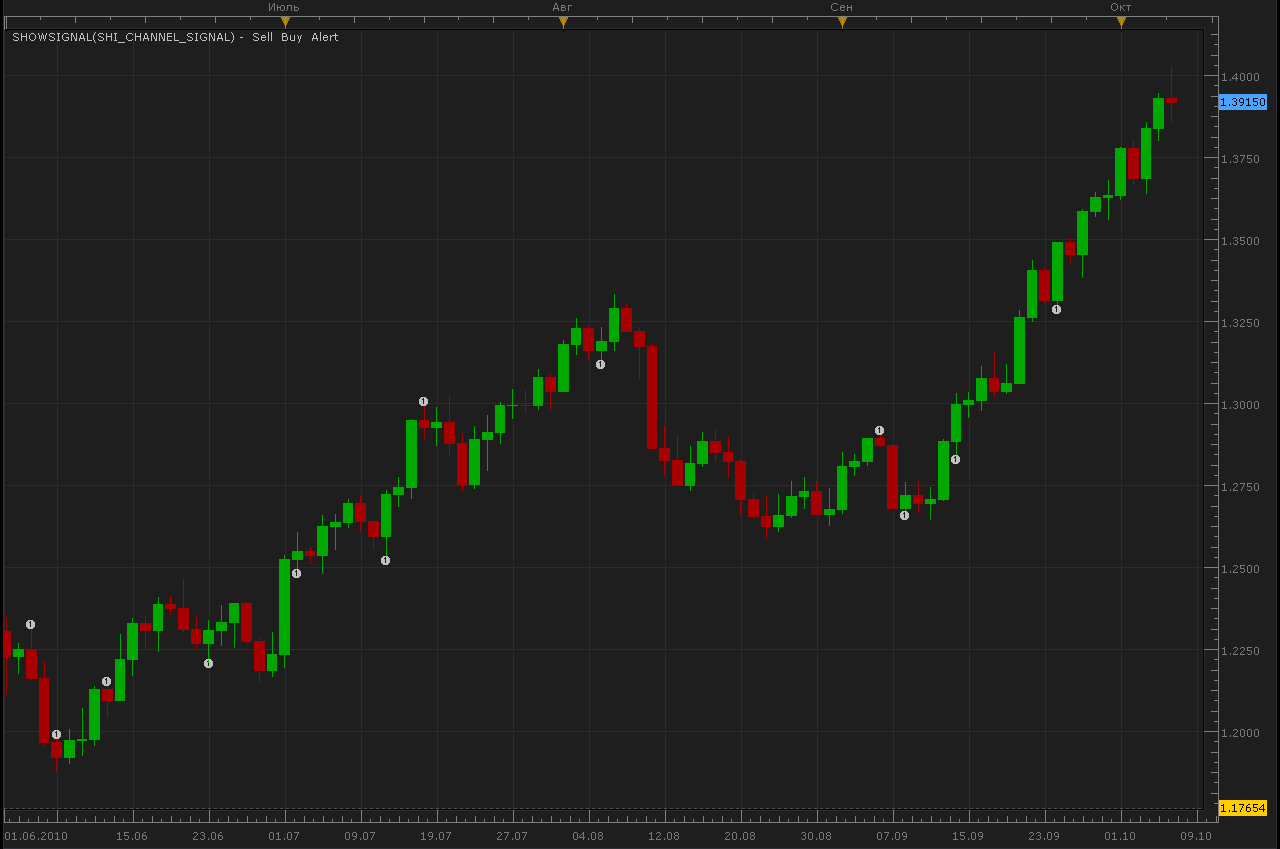Click the signal marker near 1.2150 just before 15.06
The image size is (1280, 849).
tap(106, 681)
